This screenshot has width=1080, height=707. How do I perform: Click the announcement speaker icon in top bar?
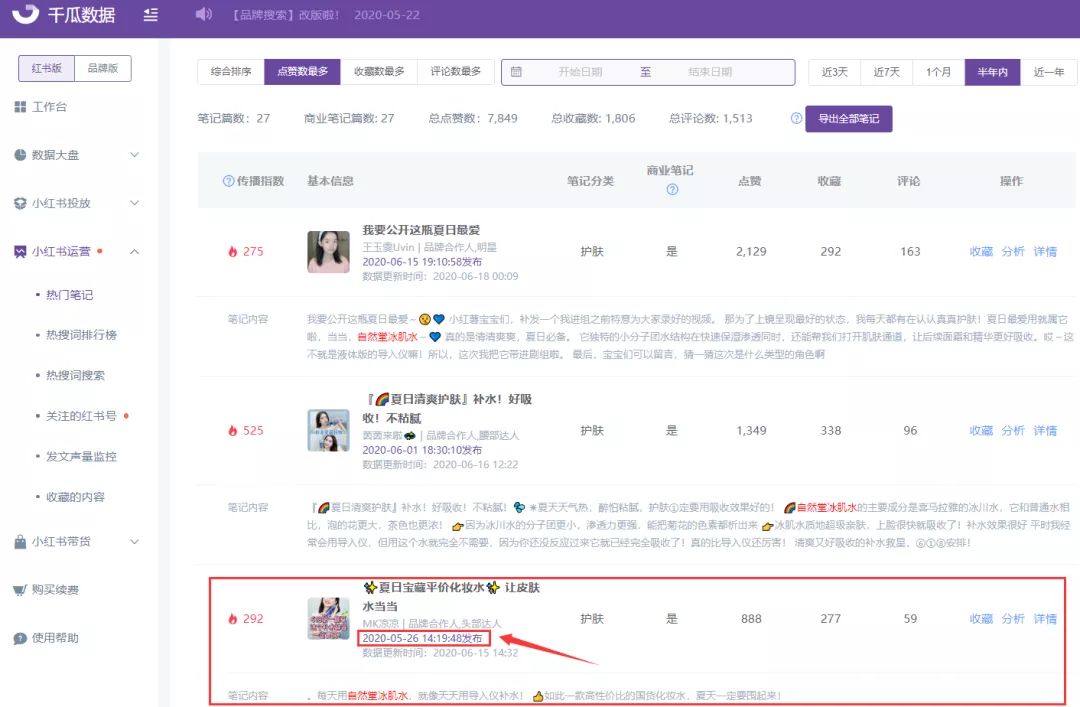pyautogui.click(x=206, y=15)
